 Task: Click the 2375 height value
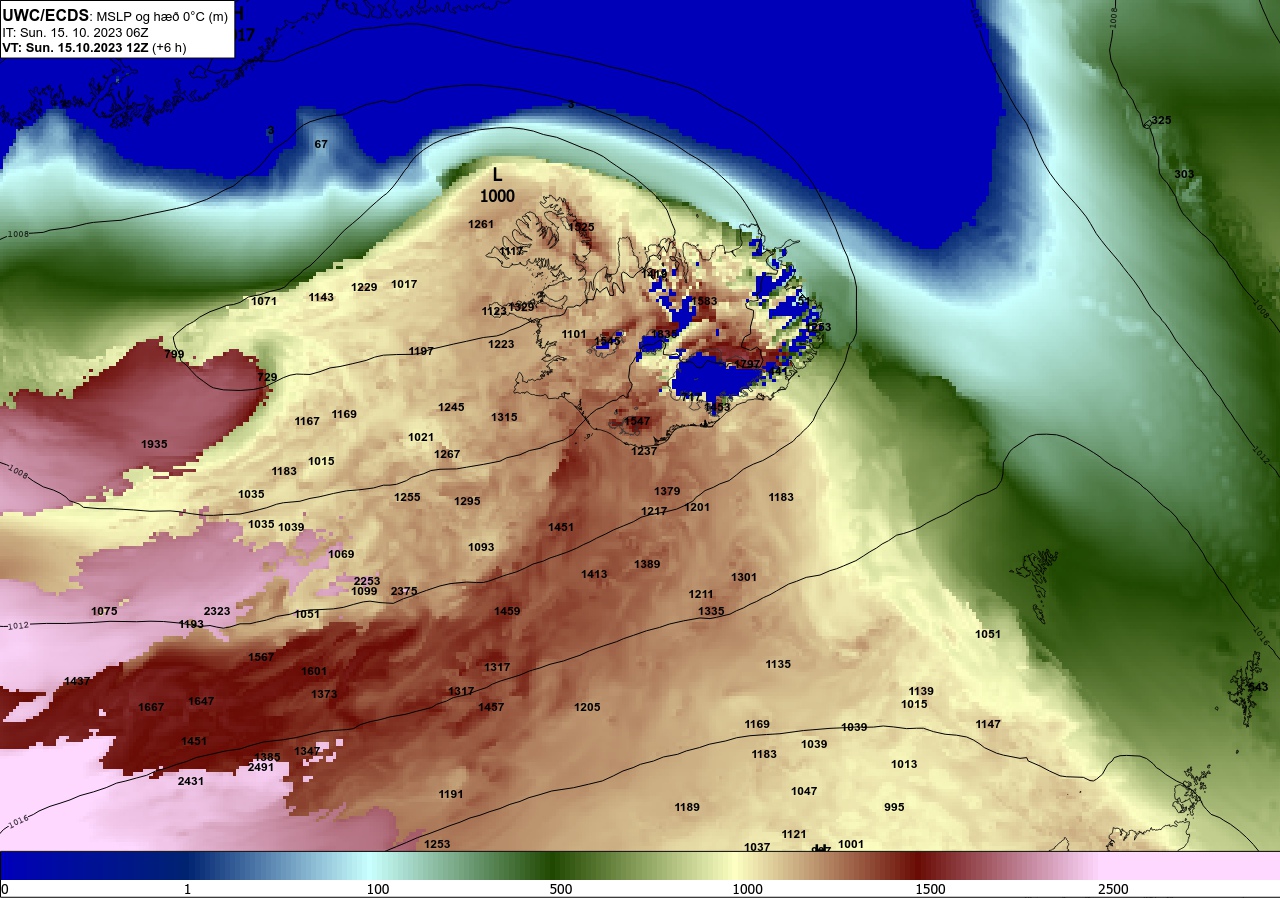click(x=404, y=591)
